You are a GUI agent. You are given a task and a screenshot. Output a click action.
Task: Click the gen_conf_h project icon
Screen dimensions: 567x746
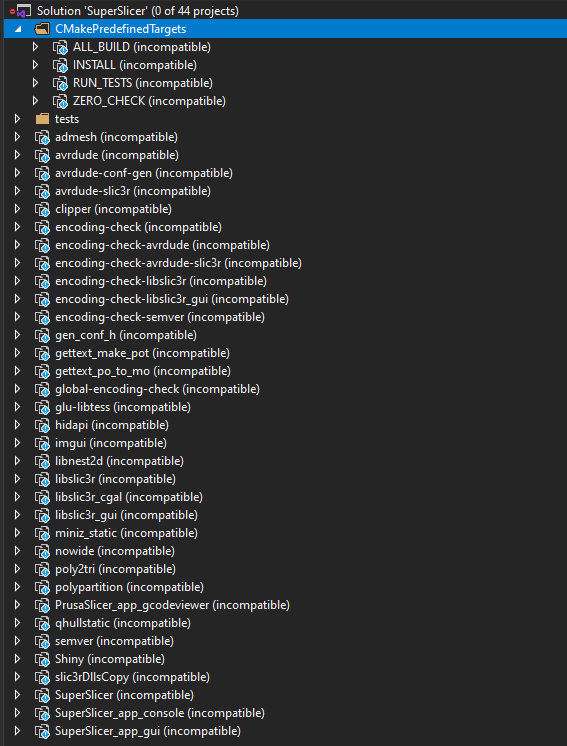click(x=42, y=335)
